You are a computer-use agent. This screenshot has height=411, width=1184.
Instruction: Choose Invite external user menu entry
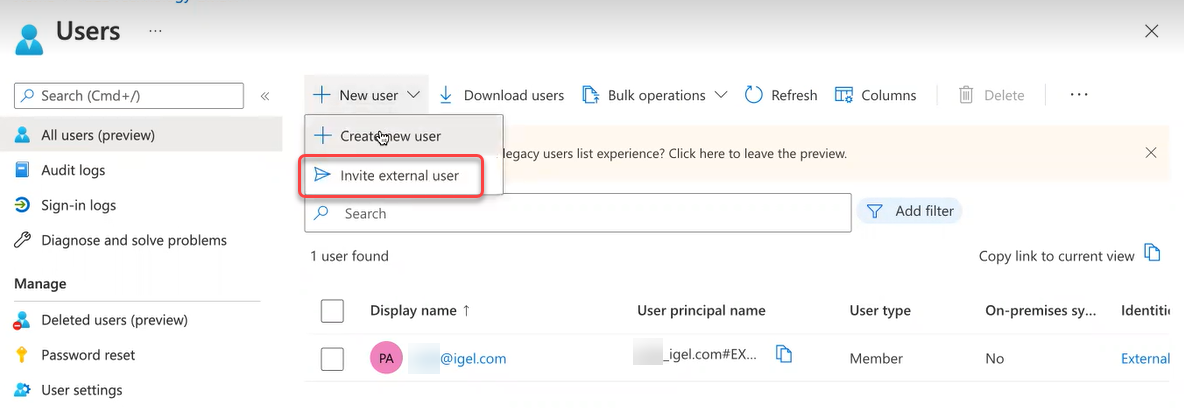(399, 175)
